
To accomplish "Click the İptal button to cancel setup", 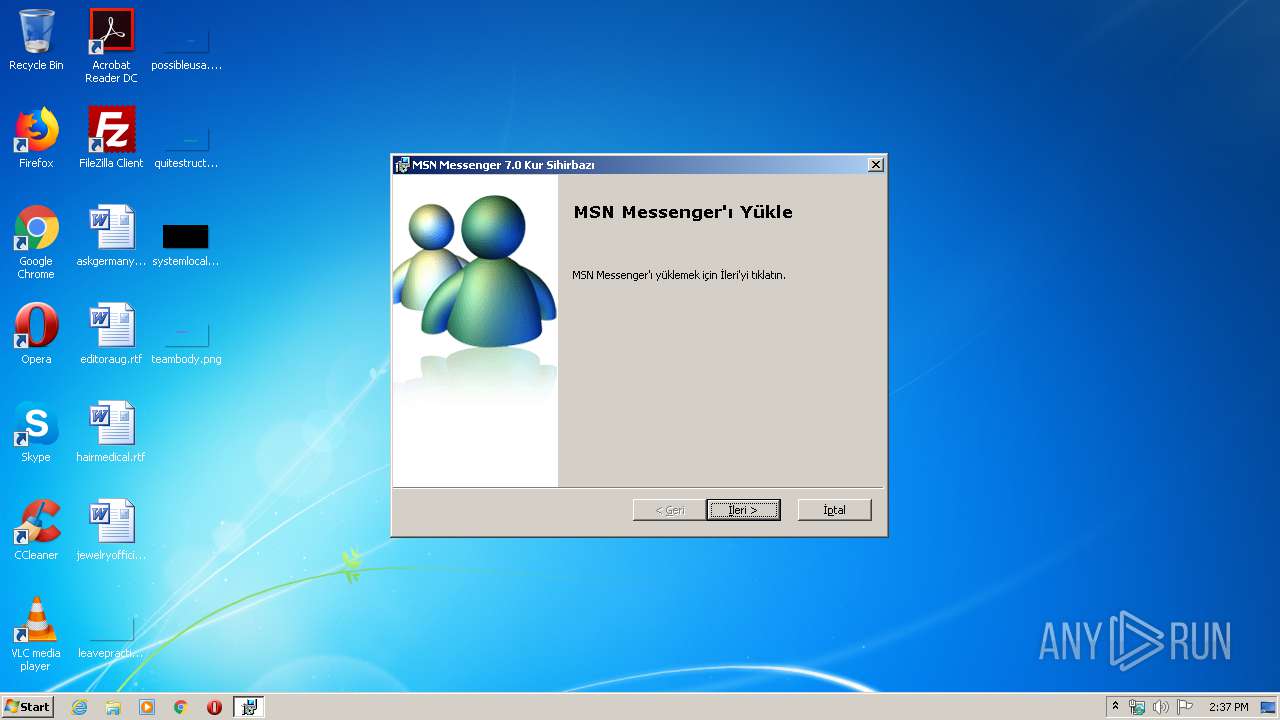I will pyautogui.click(x=834, y=510).
